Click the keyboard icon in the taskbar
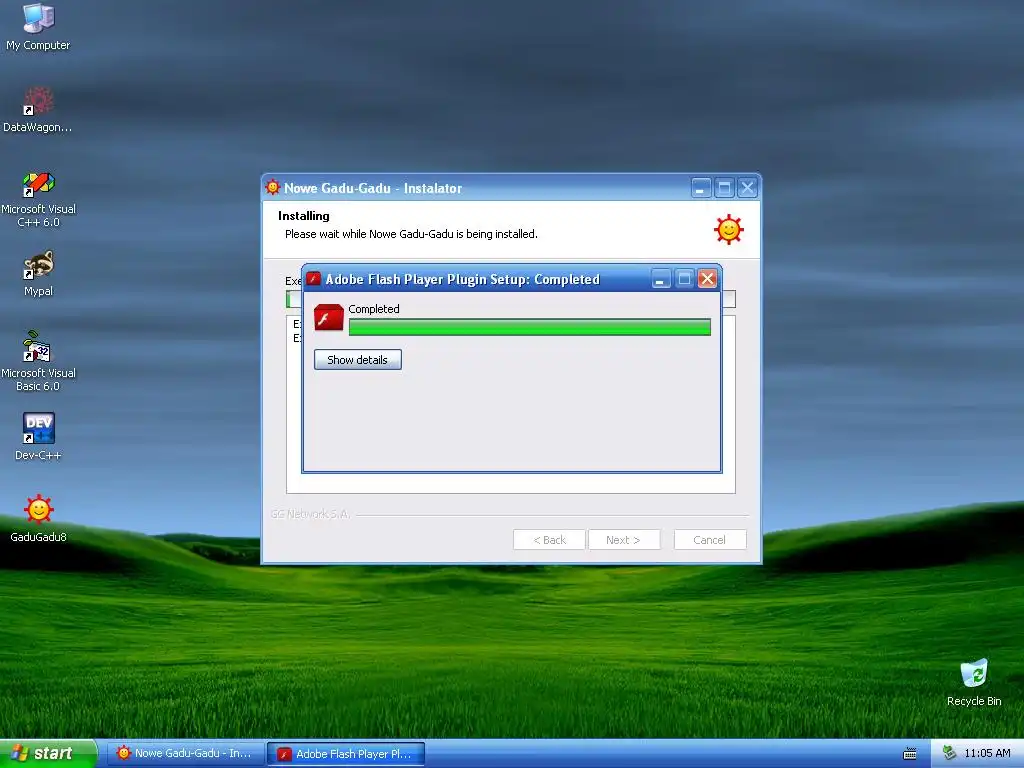 pyautogui.click(x=909, y=754)
